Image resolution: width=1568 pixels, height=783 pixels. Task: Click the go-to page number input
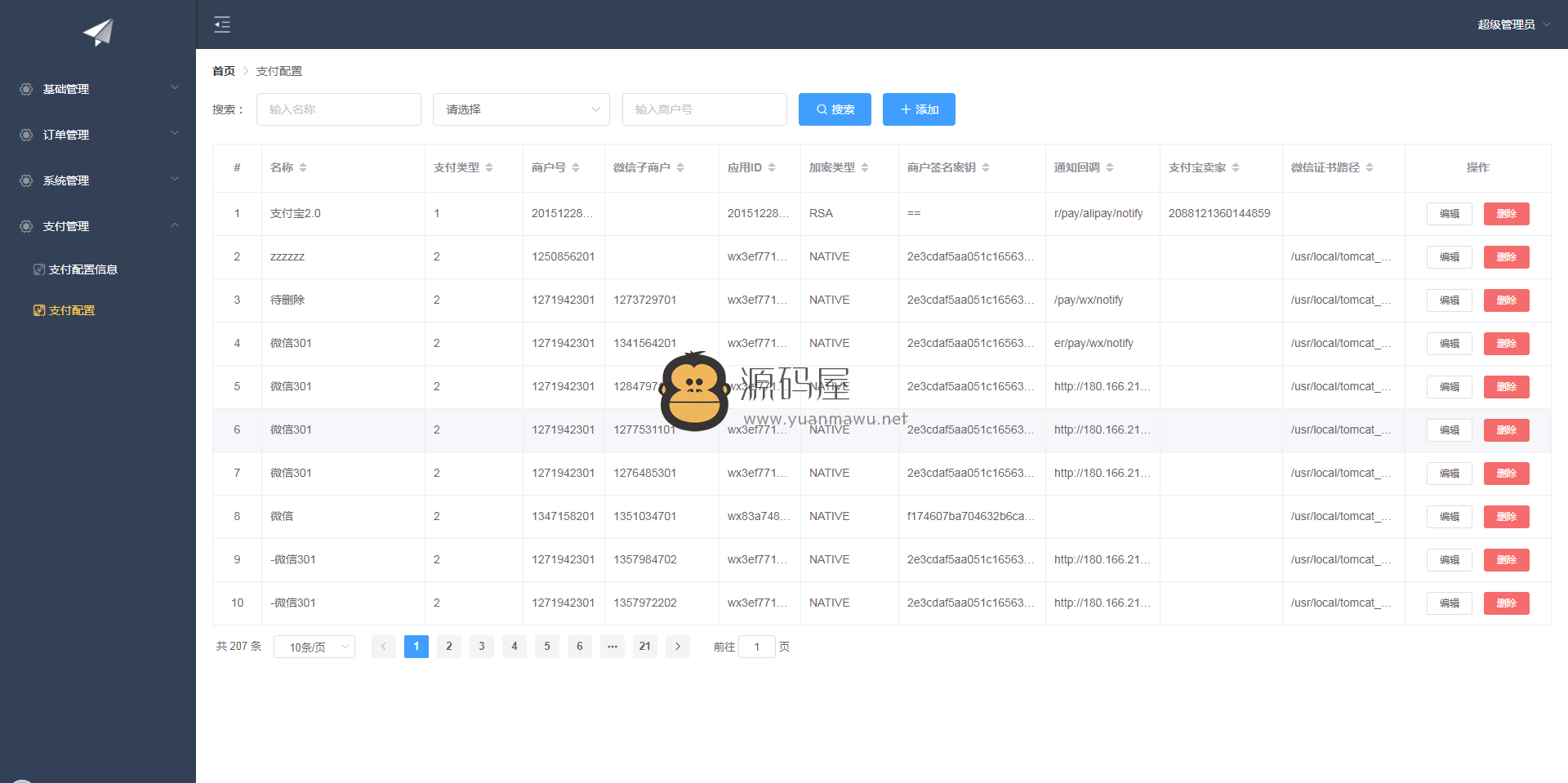(x=757, y=647)
